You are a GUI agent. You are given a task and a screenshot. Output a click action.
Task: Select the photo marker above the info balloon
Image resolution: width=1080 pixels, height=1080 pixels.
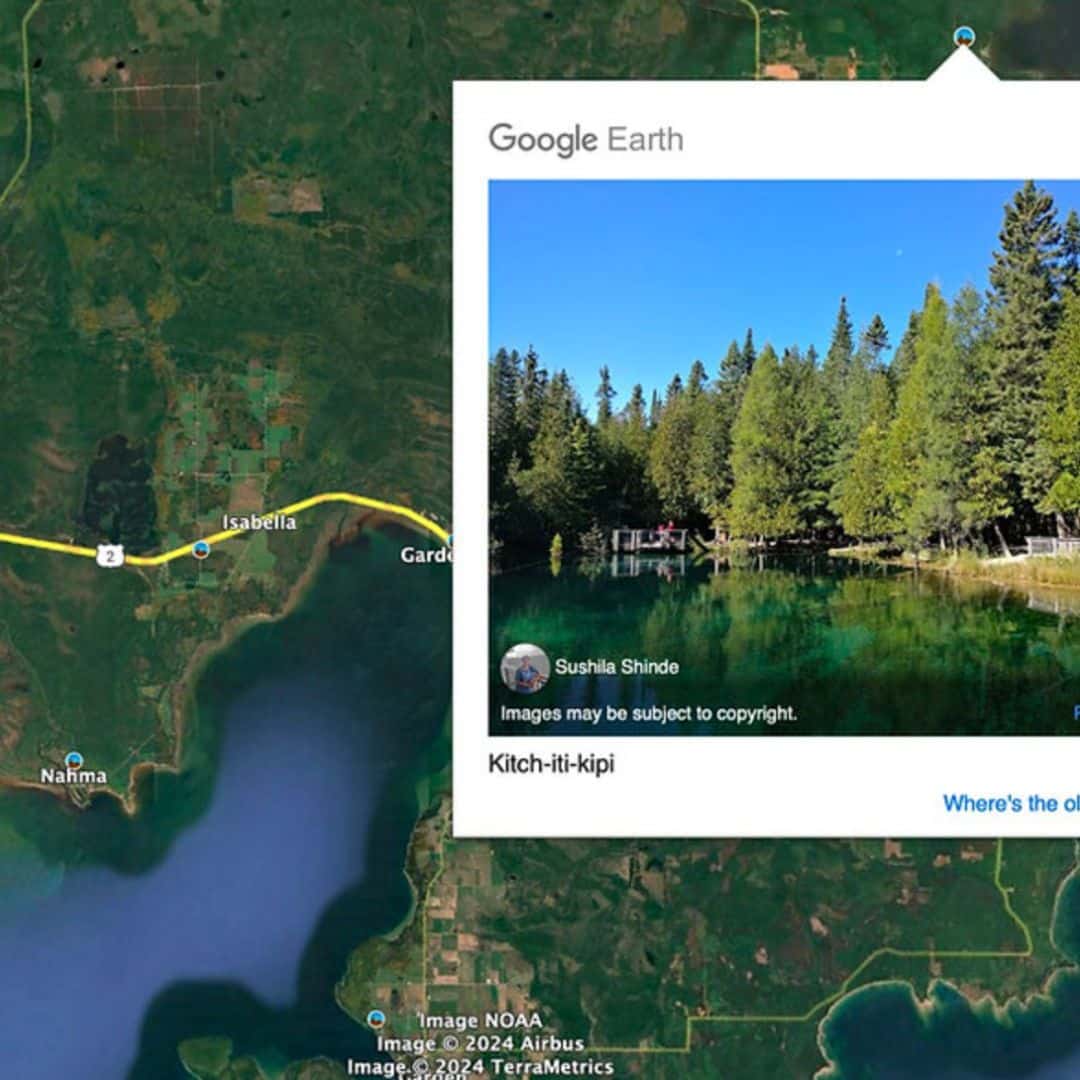(964, 36)
